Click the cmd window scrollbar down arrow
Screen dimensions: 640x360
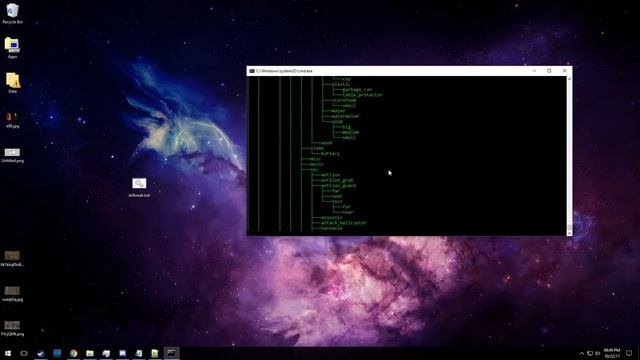569,233
